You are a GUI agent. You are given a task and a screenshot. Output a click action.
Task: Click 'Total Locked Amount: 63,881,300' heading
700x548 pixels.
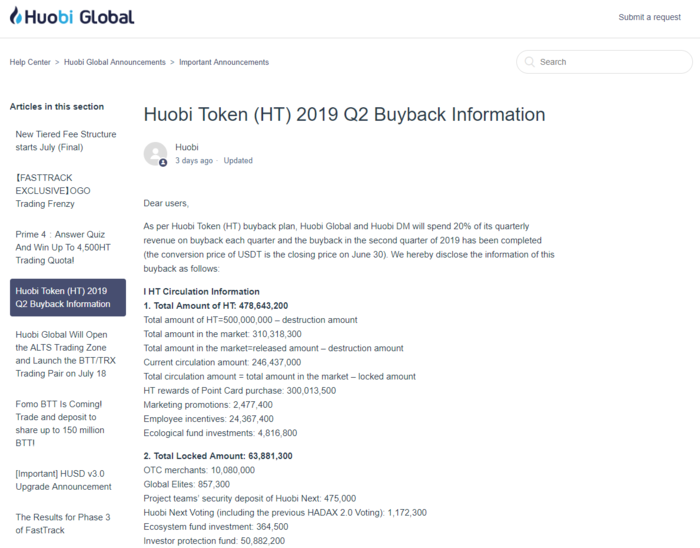pyautogui.click(x=218, y=456)
